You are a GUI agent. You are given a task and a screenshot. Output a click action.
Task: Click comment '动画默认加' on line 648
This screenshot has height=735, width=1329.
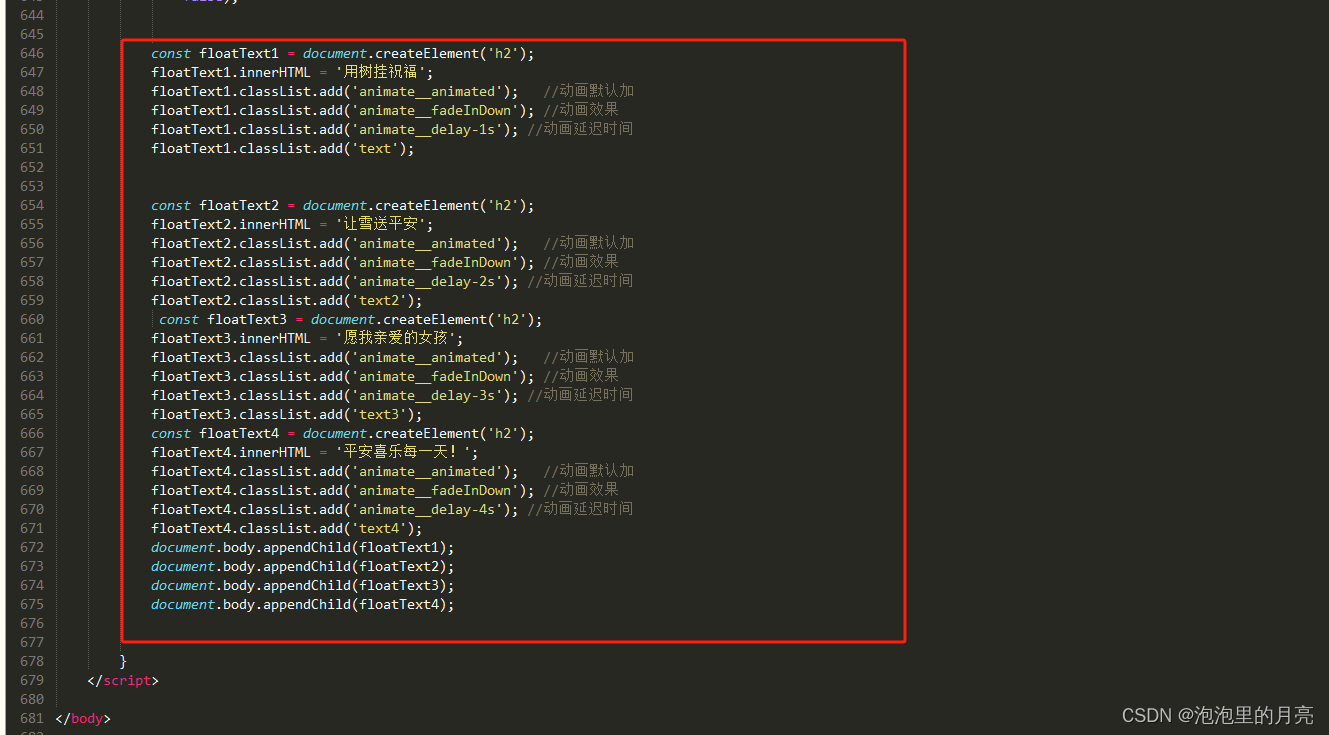[589, 91]
